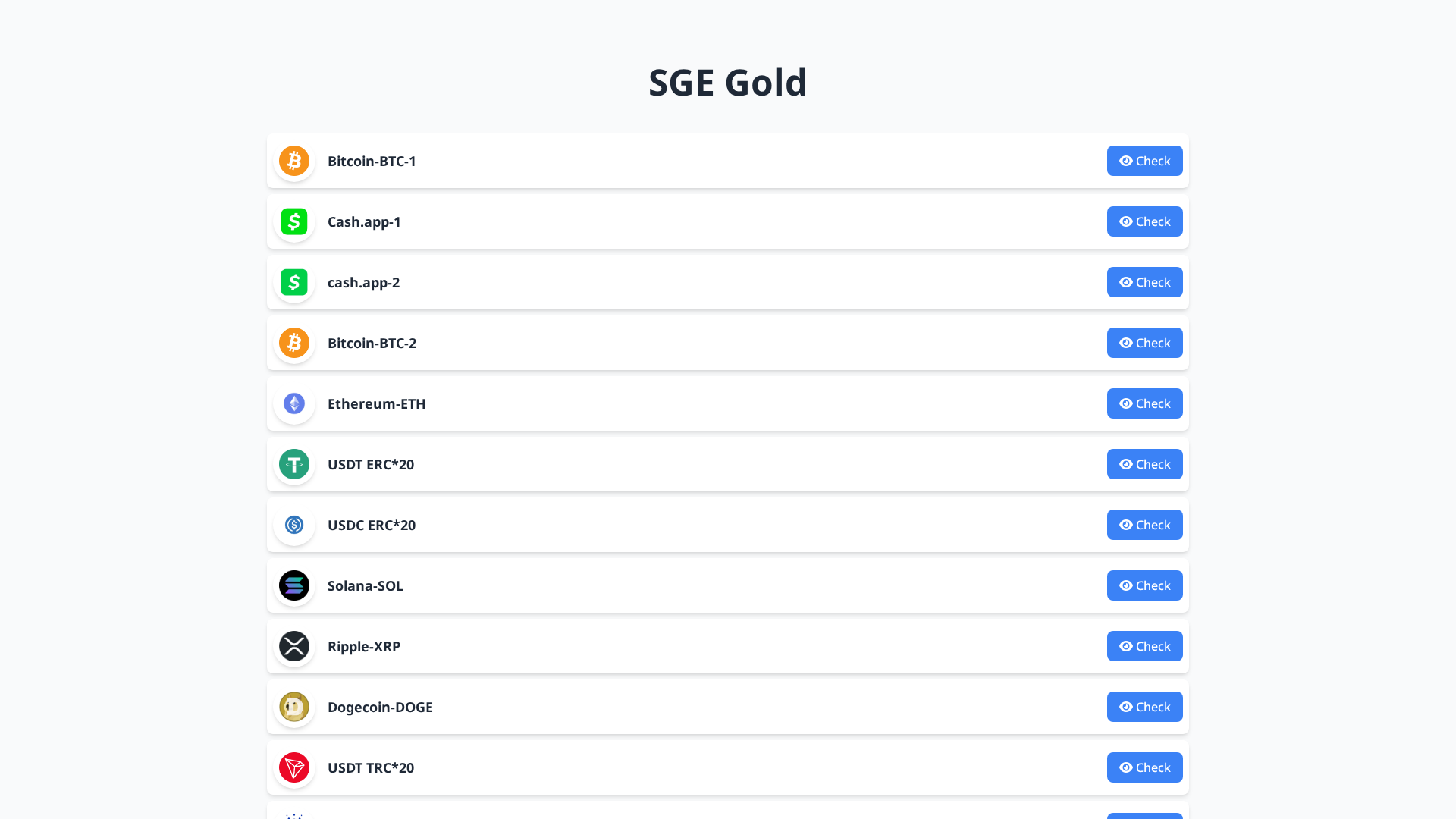Click the Ripple-XRP logo icon
This screenshot has height=819, width=1456.
point(293,646)
